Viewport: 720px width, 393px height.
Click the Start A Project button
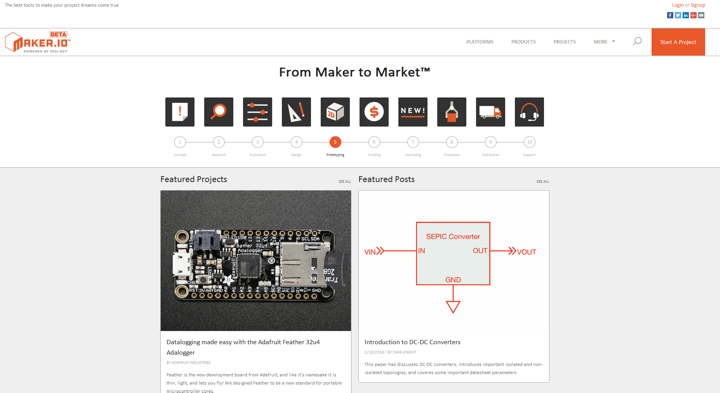[678, 42]
